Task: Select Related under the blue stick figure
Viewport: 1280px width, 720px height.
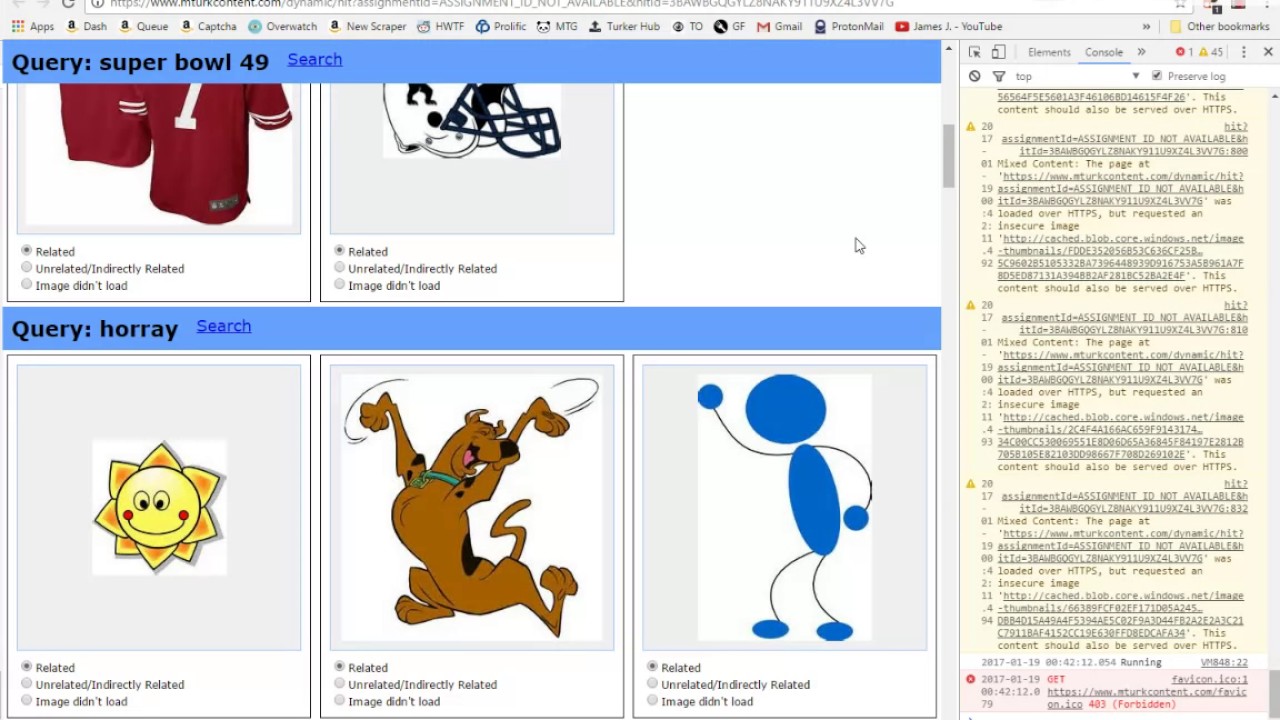Action: click(x=653, y=667)
